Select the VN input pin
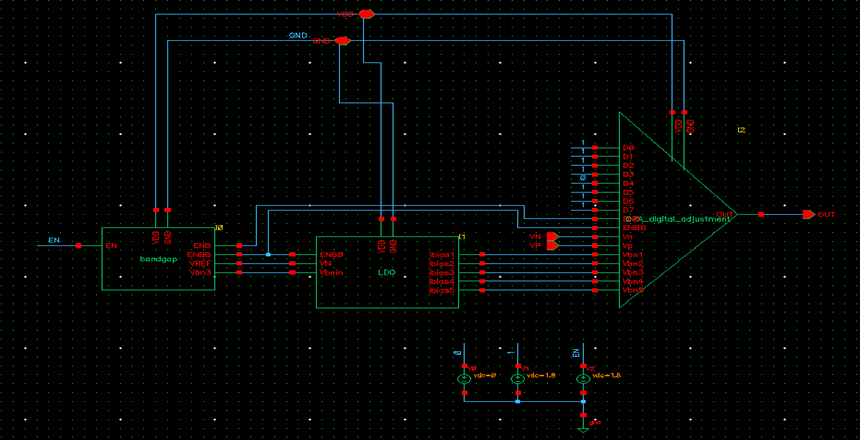The image size is (860, 440). pyautogui.click(x=552, y=236)
